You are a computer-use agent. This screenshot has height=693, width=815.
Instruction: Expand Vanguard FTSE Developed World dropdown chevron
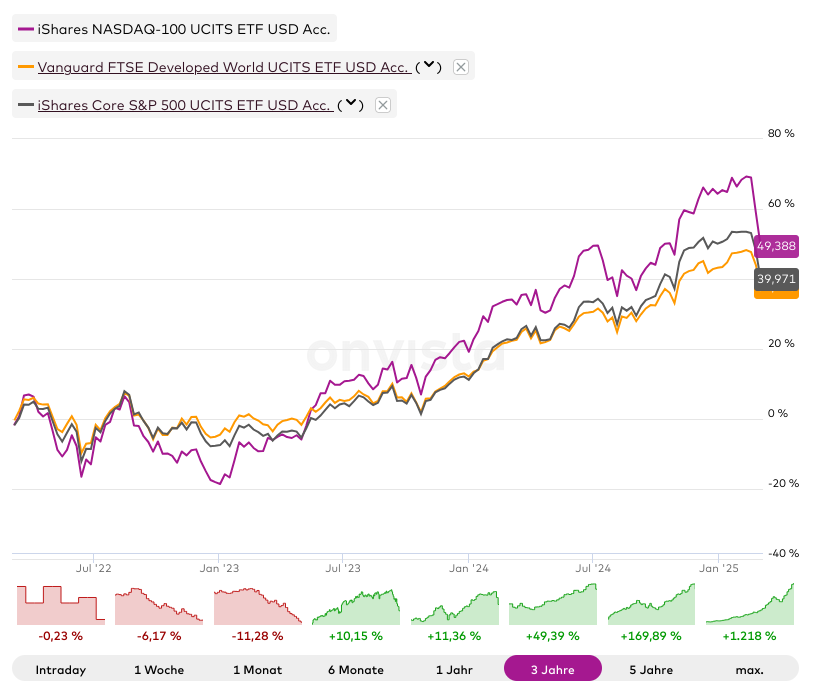428,67
